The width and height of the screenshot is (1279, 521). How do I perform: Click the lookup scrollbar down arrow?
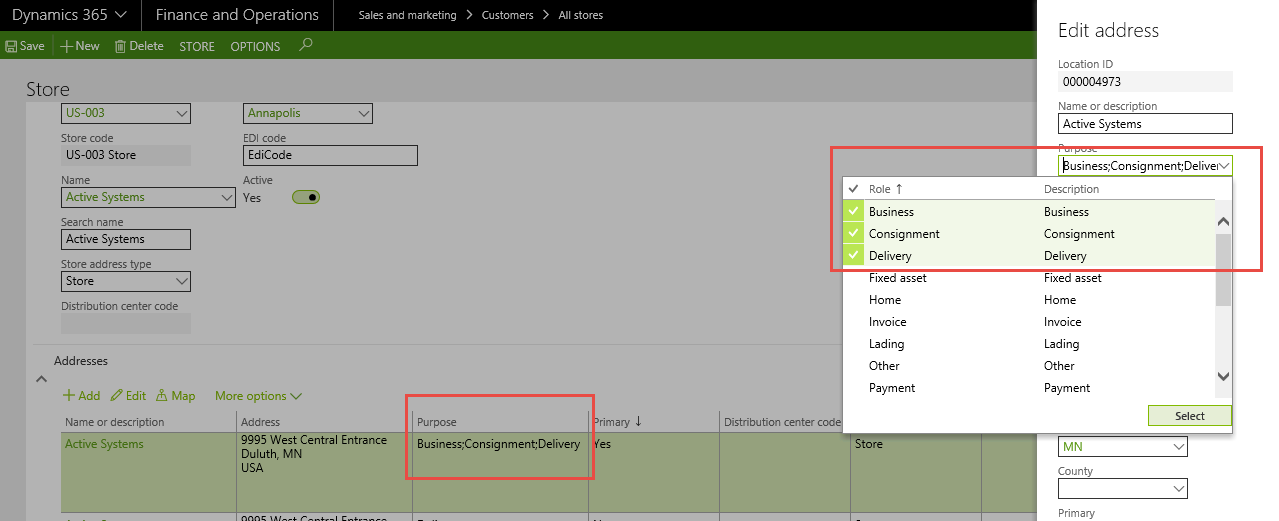tap(1223, 376)
